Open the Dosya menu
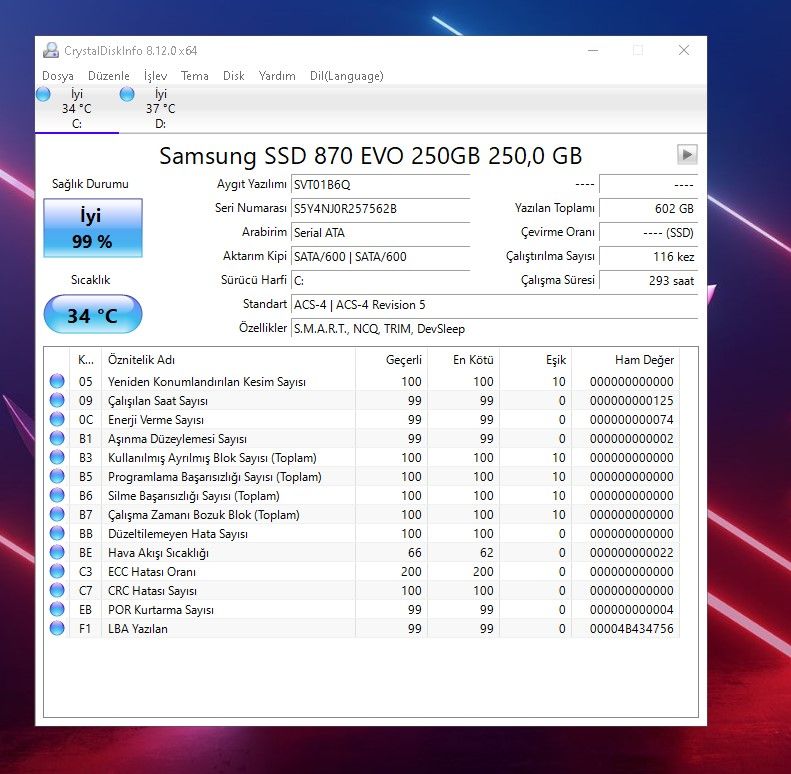Viewport: 791px width, 774px height. [x=58, y=76]
